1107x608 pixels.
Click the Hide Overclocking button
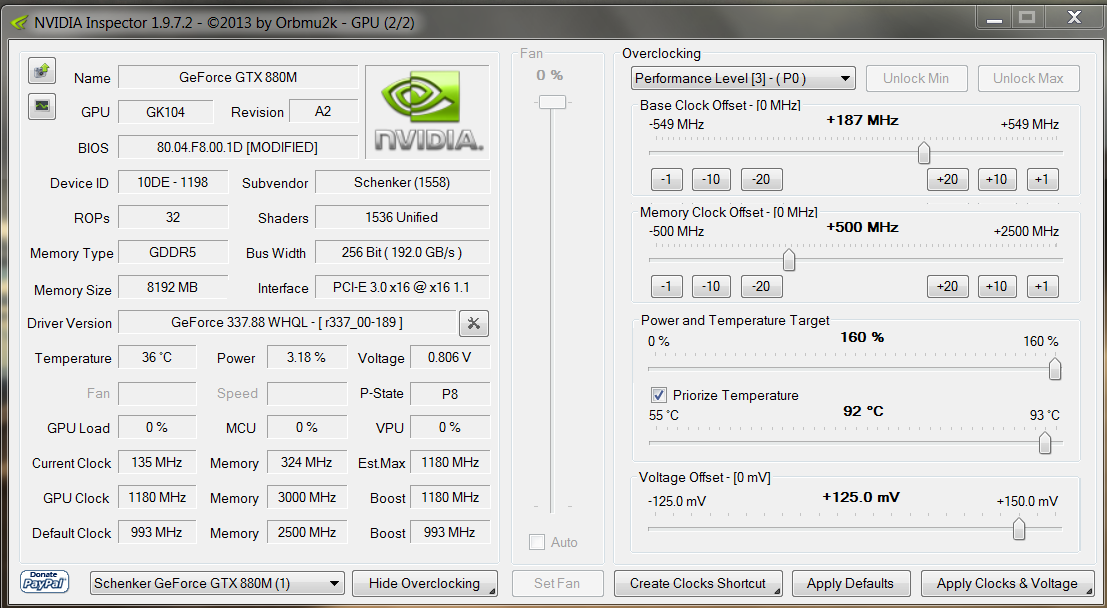[x=424, y=583]
